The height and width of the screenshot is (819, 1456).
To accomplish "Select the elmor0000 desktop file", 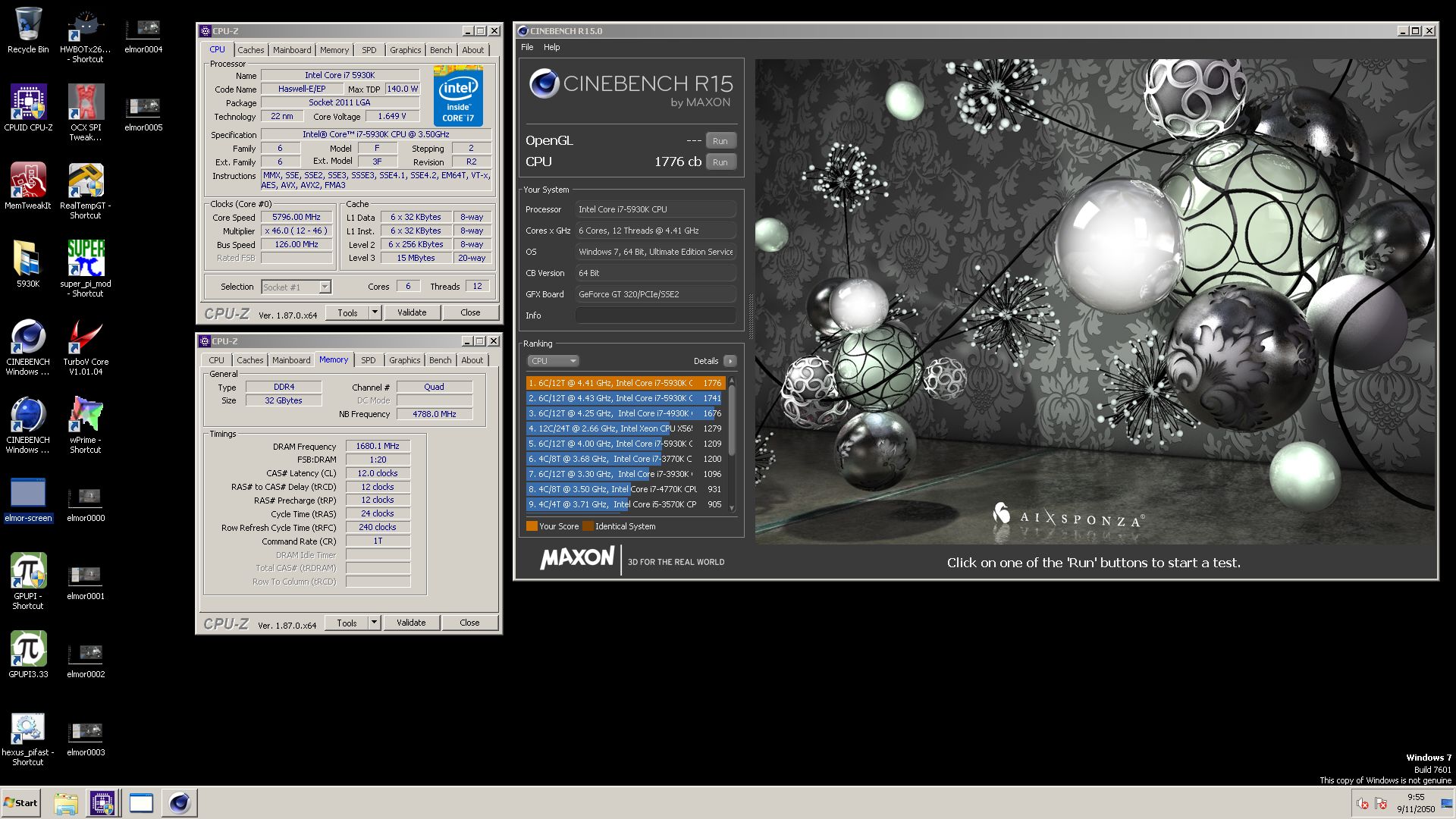I will [86, 504].
